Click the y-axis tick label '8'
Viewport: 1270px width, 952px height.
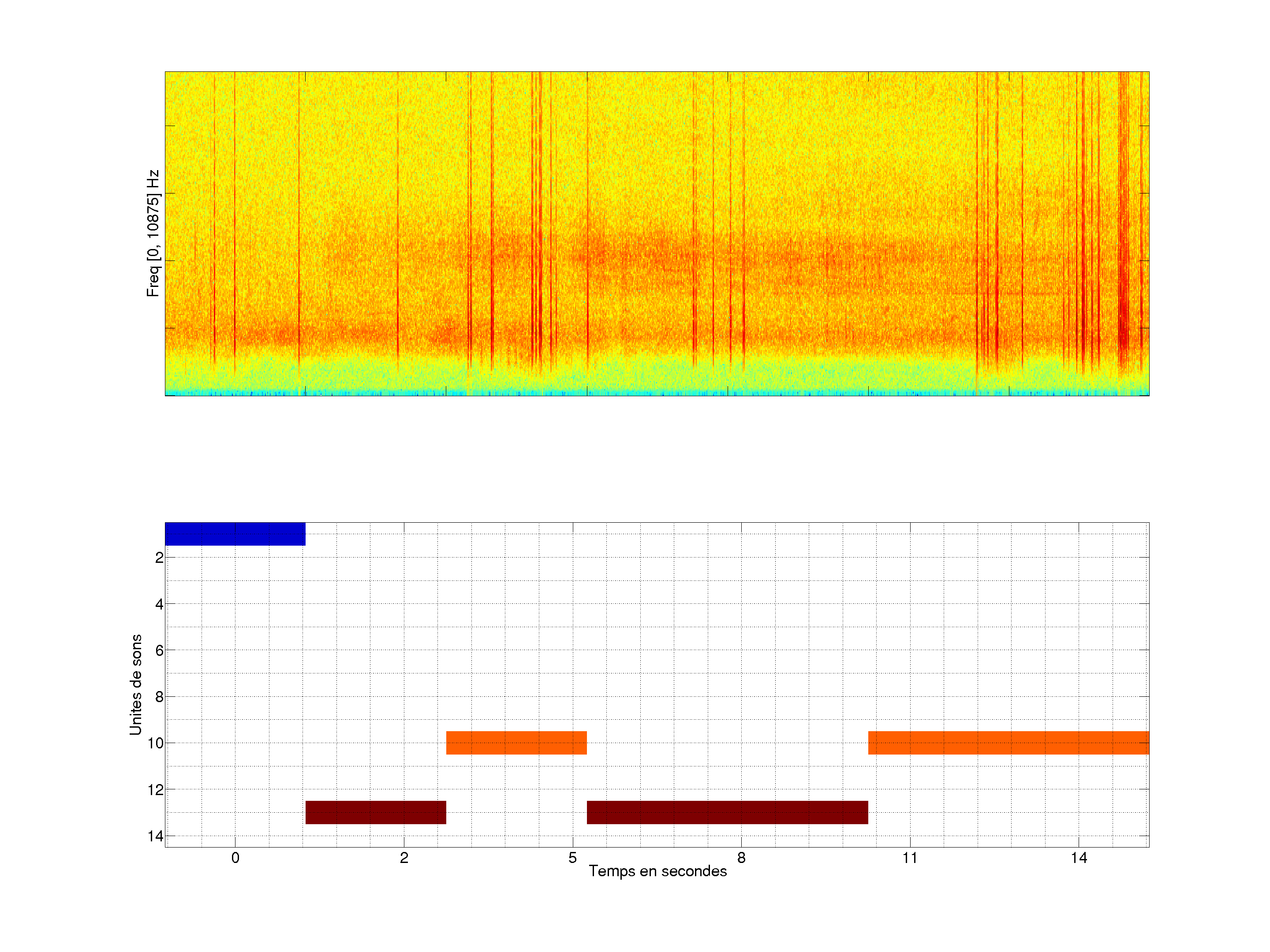(x=159, y=697)
